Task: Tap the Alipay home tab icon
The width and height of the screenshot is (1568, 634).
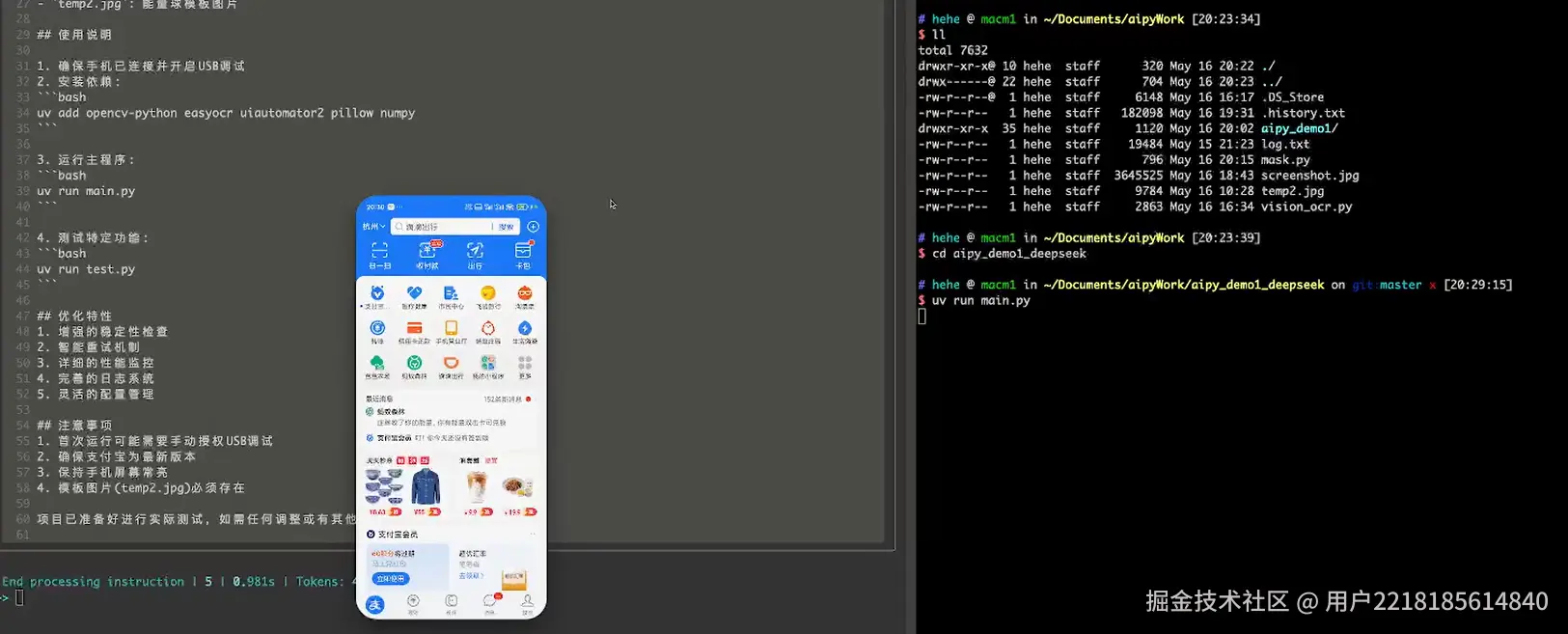Action: 375,604
